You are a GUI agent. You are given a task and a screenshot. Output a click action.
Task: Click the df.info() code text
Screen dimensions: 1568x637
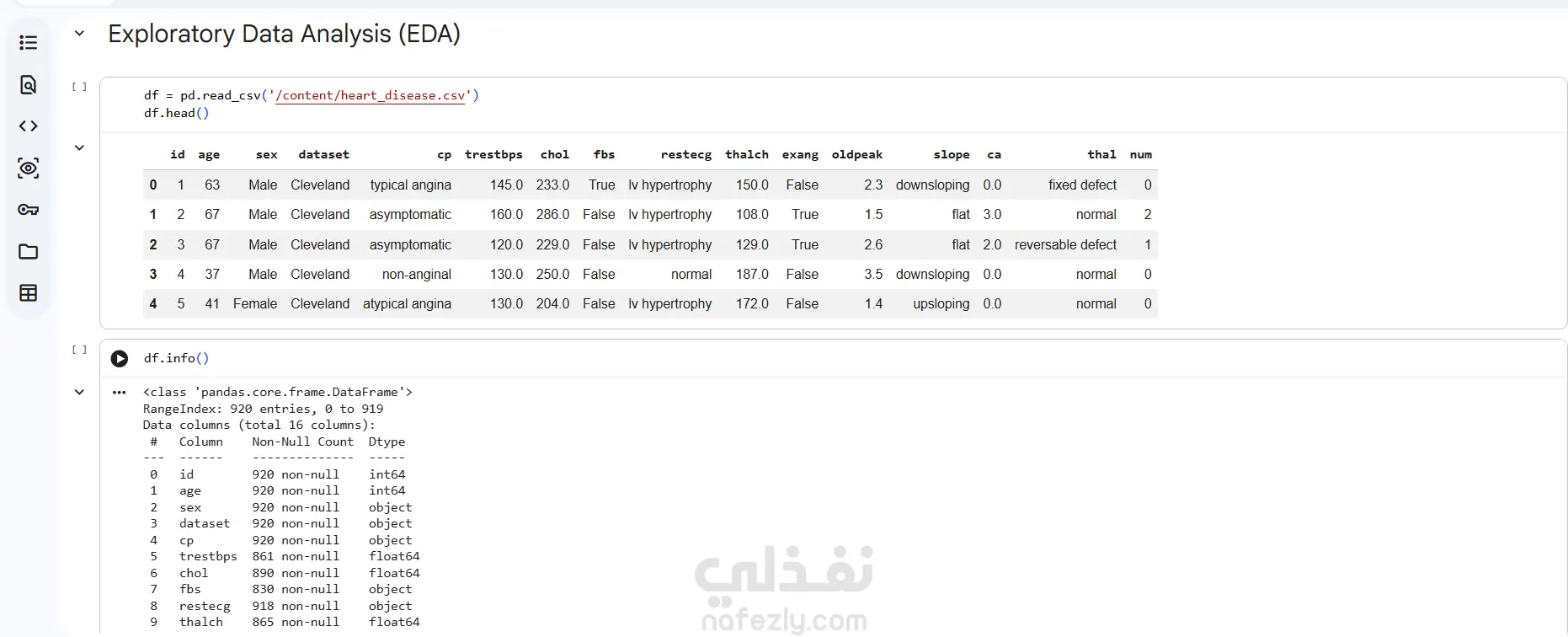tap(176, 358)
